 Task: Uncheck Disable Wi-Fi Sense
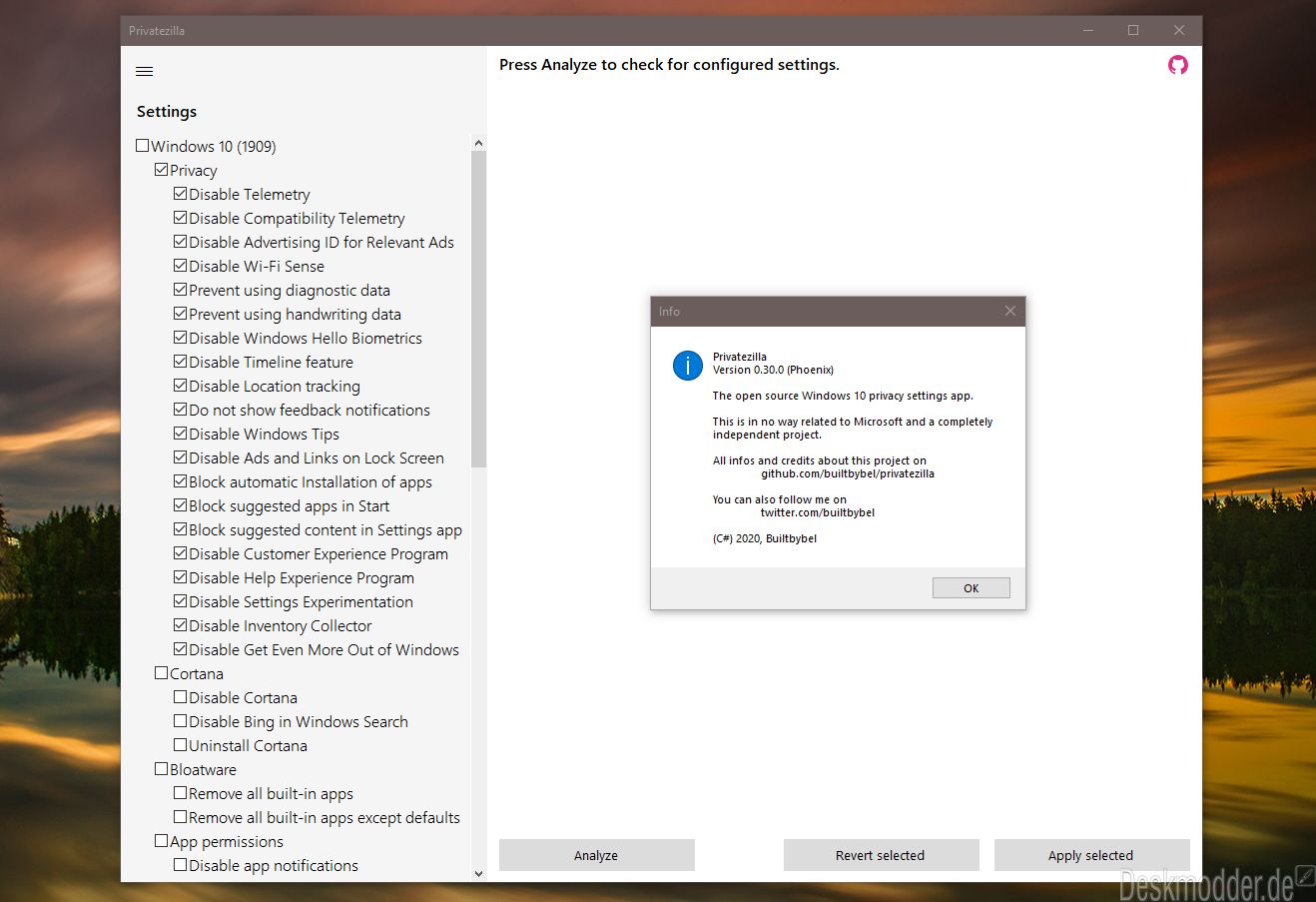click(181, 266)
